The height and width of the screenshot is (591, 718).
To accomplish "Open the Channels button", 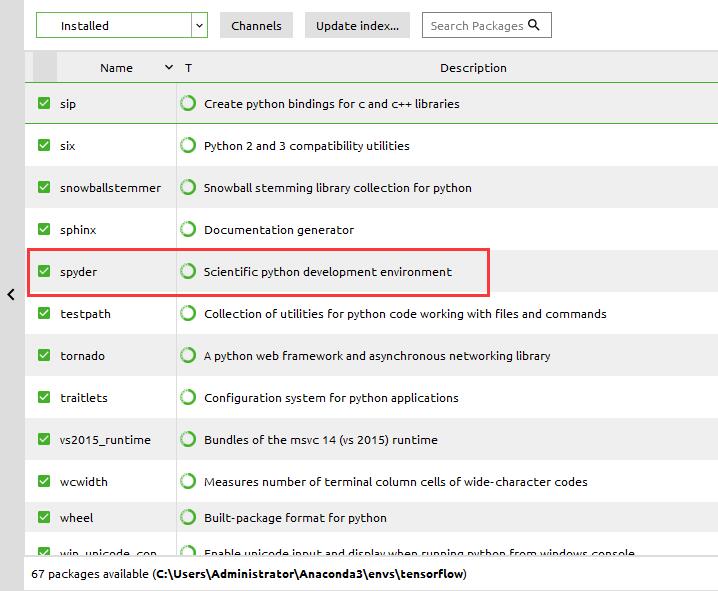I will coord(256,25).
